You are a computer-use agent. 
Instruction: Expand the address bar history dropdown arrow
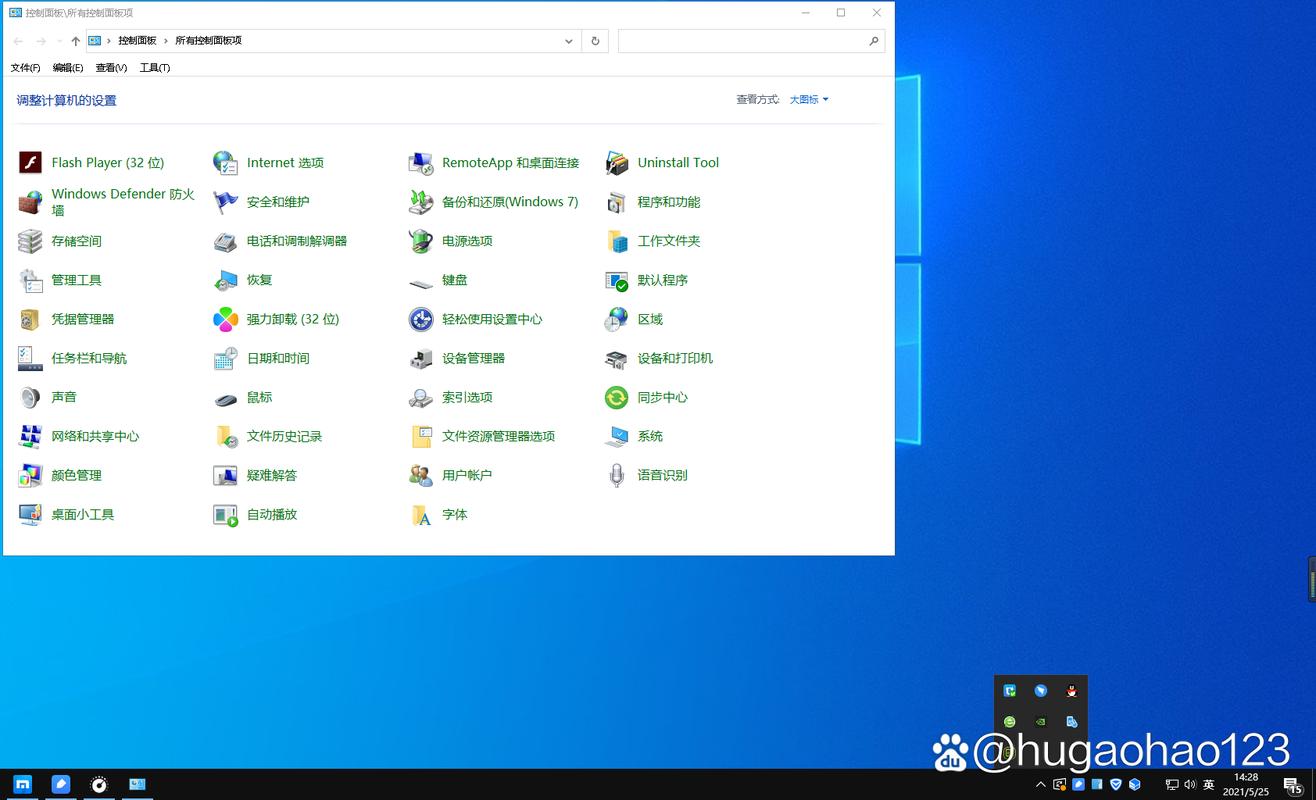[569, 41]
